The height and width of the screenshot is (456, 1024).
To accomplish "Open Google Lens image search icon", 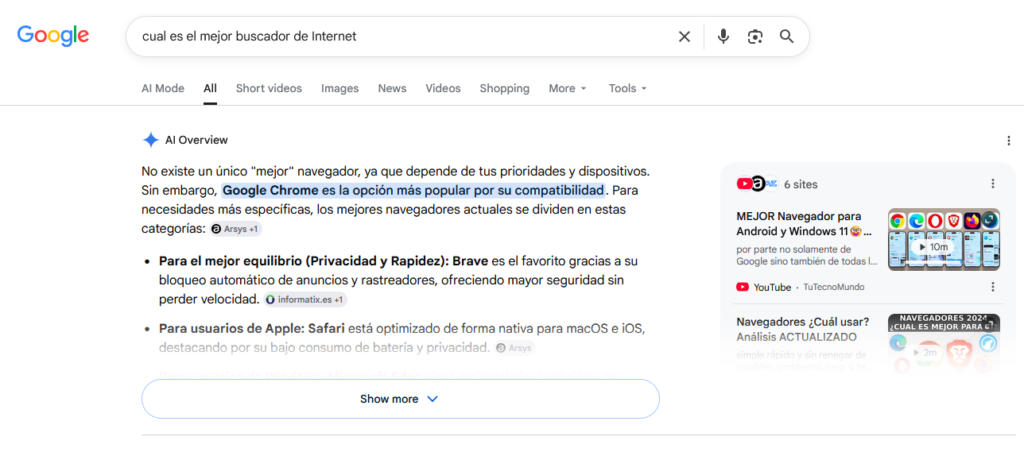I will [x=755, y=37].
